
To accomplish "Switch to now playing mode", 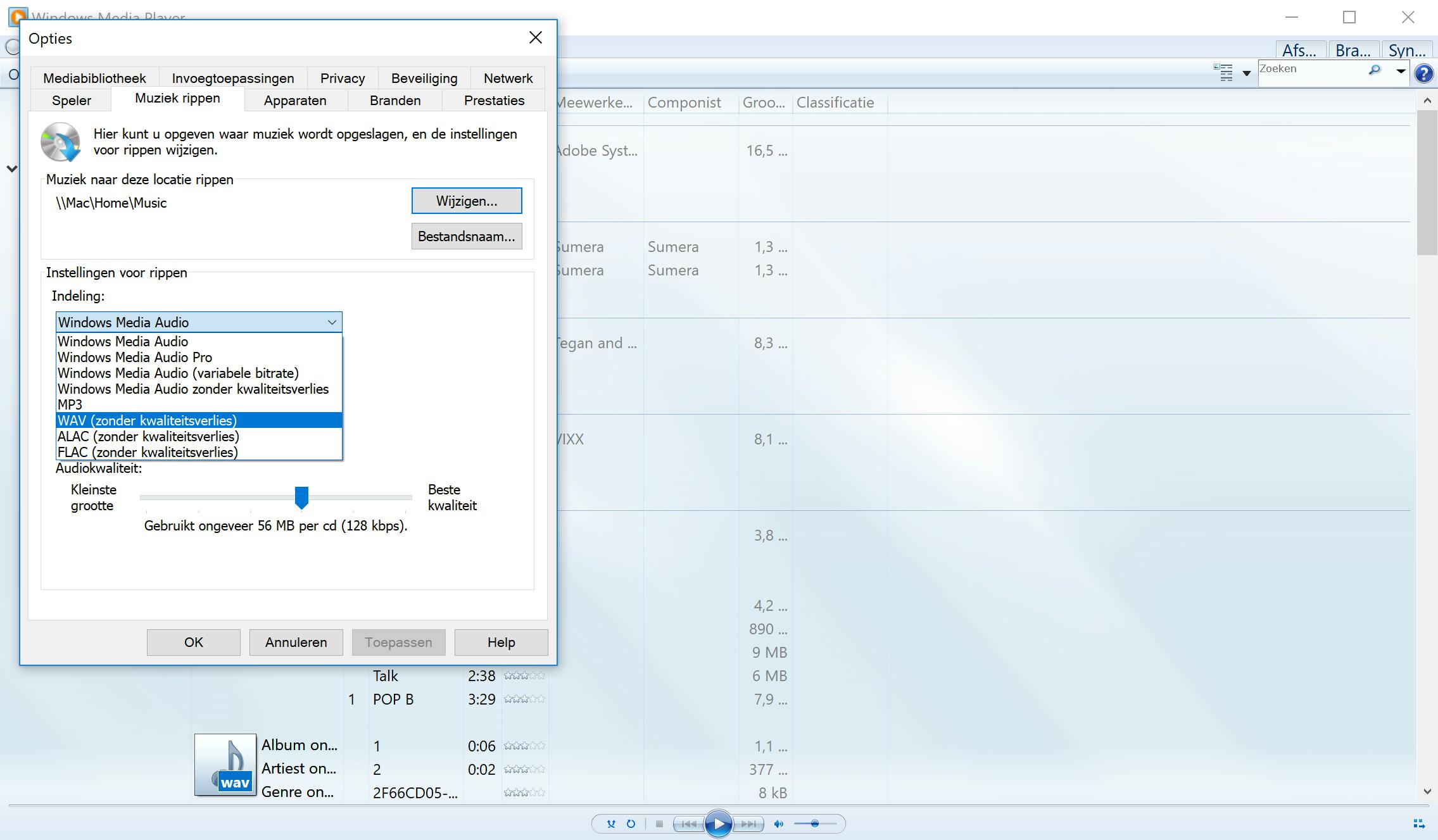I will click(x=1419, y=824).
